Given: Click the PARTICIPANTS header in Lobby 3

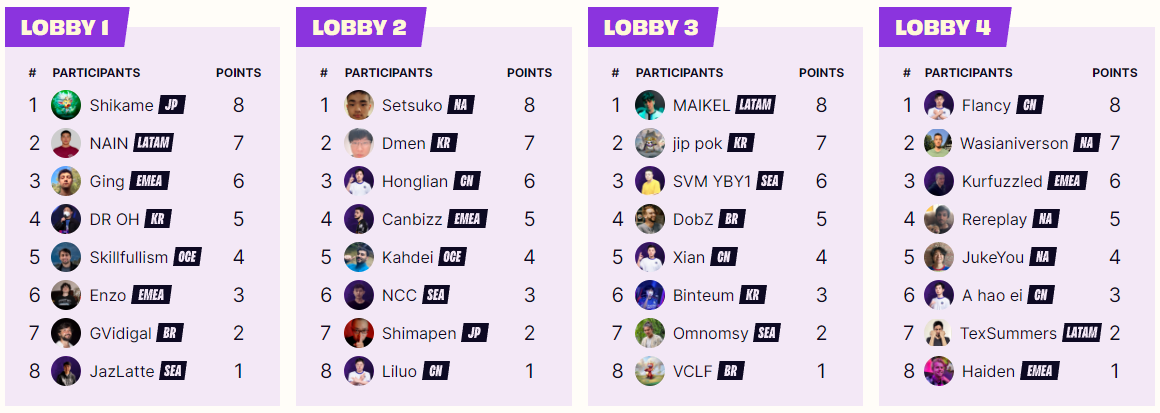Looking at the screenshot, I should [679, 73].
